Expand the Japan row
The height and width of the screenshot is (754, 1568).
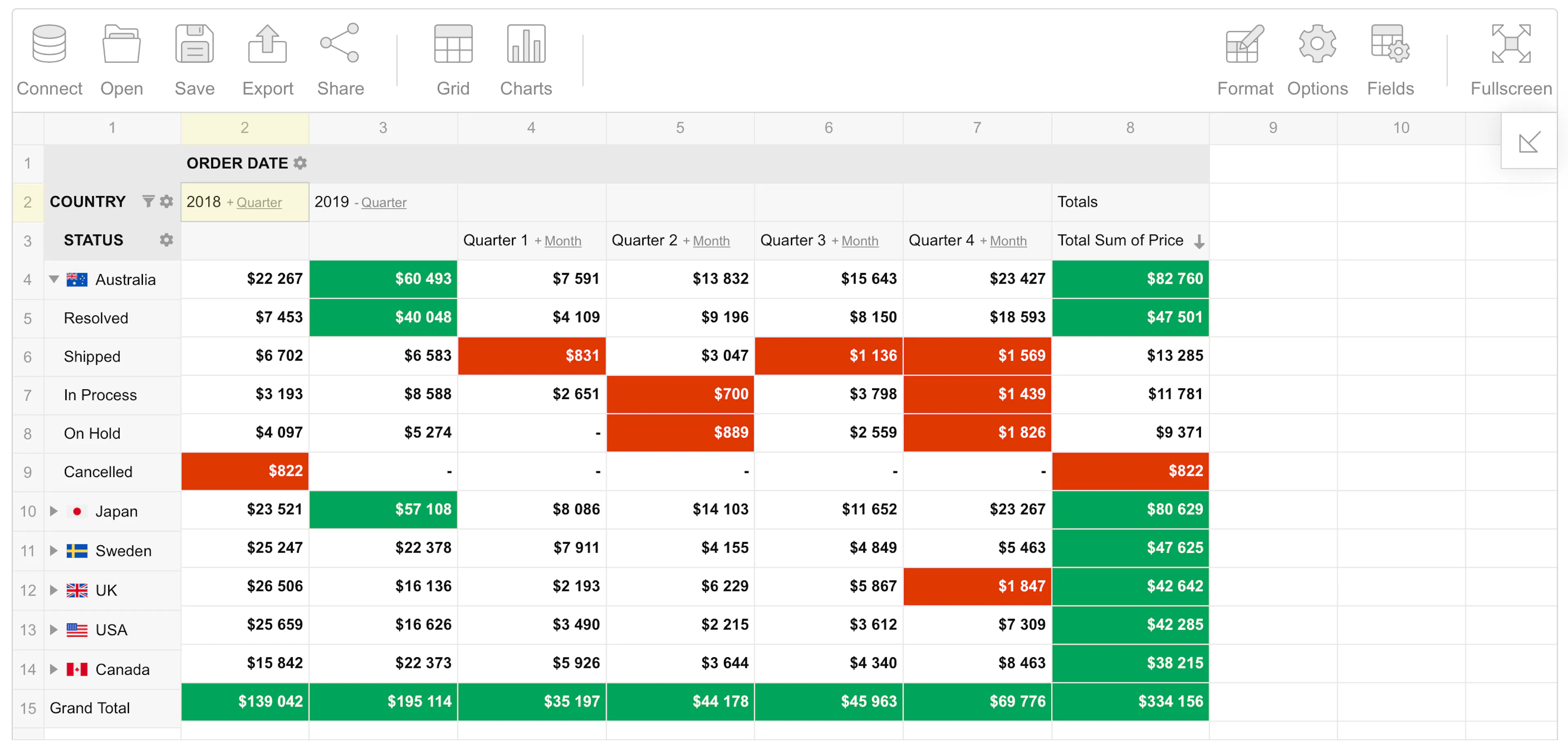point(53,511)
